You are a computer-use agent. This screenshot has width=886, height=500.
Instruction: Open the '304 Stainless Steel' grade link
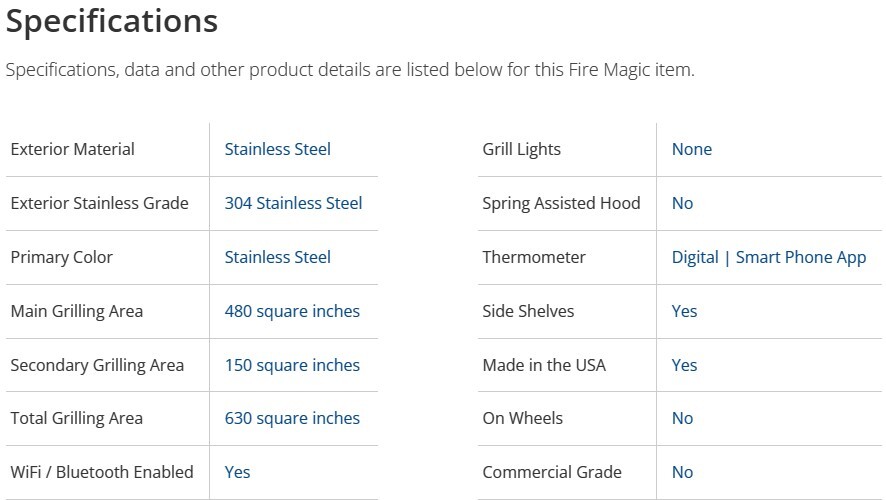(x=293, y=203)
